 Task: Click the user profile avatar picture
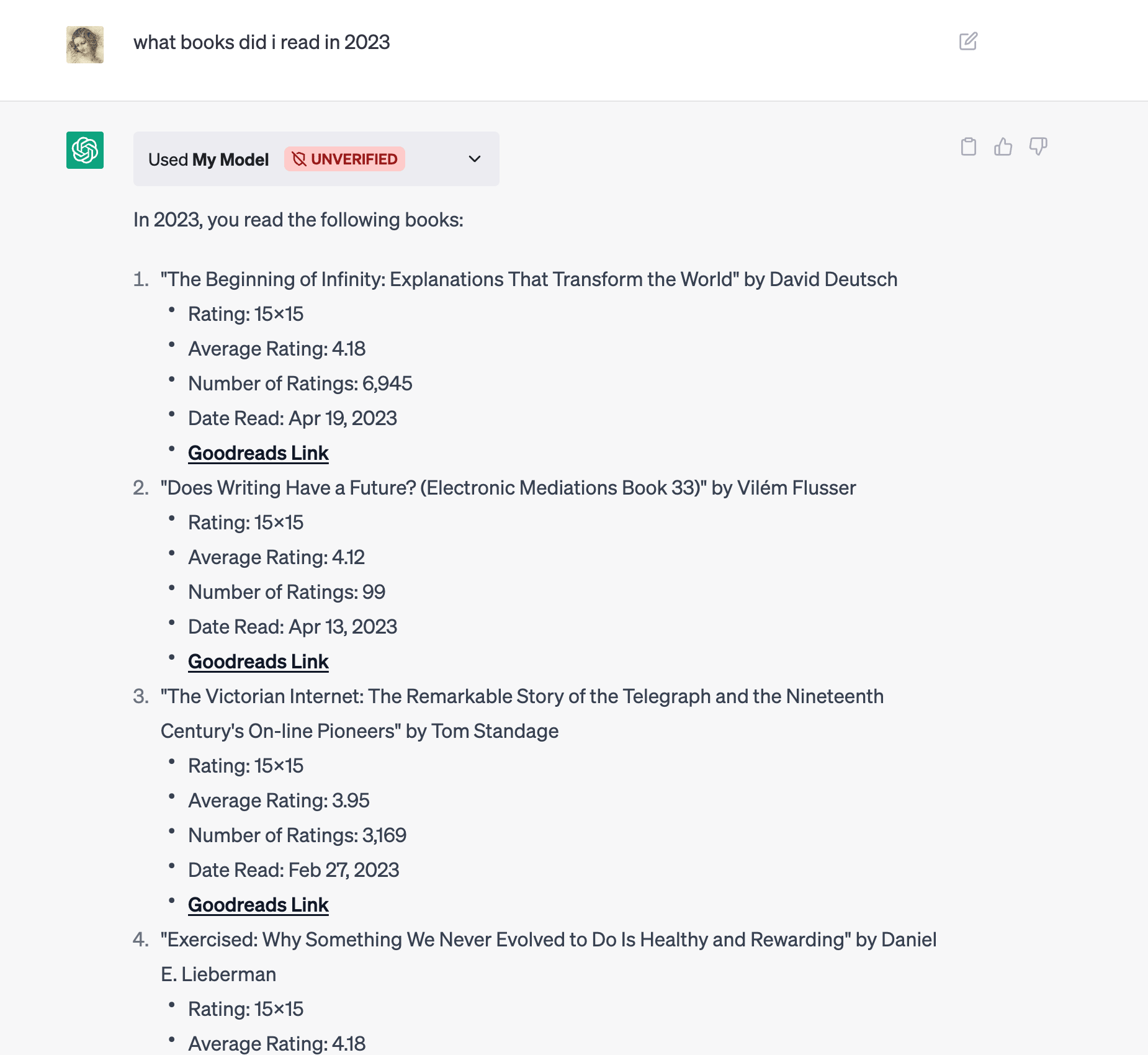click(x=84, y=44)
